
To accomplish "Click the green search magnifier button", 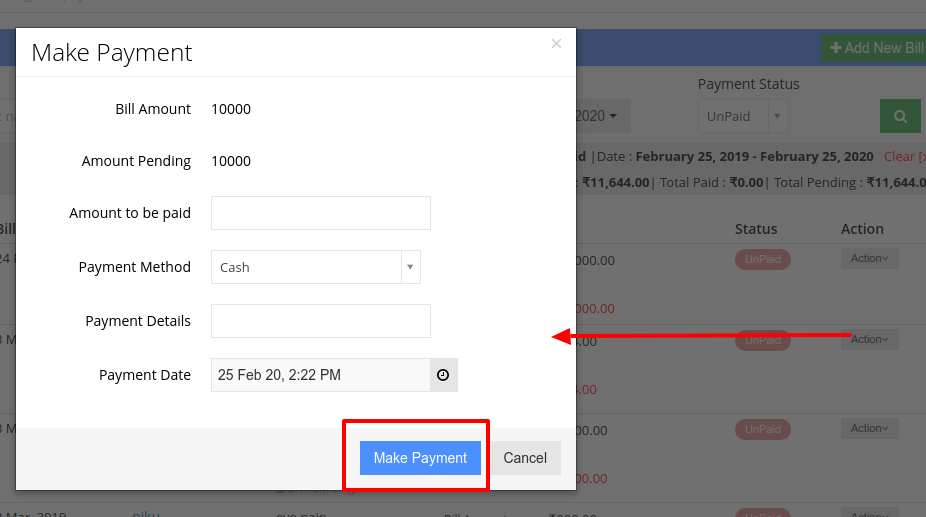I will [900, 116].
